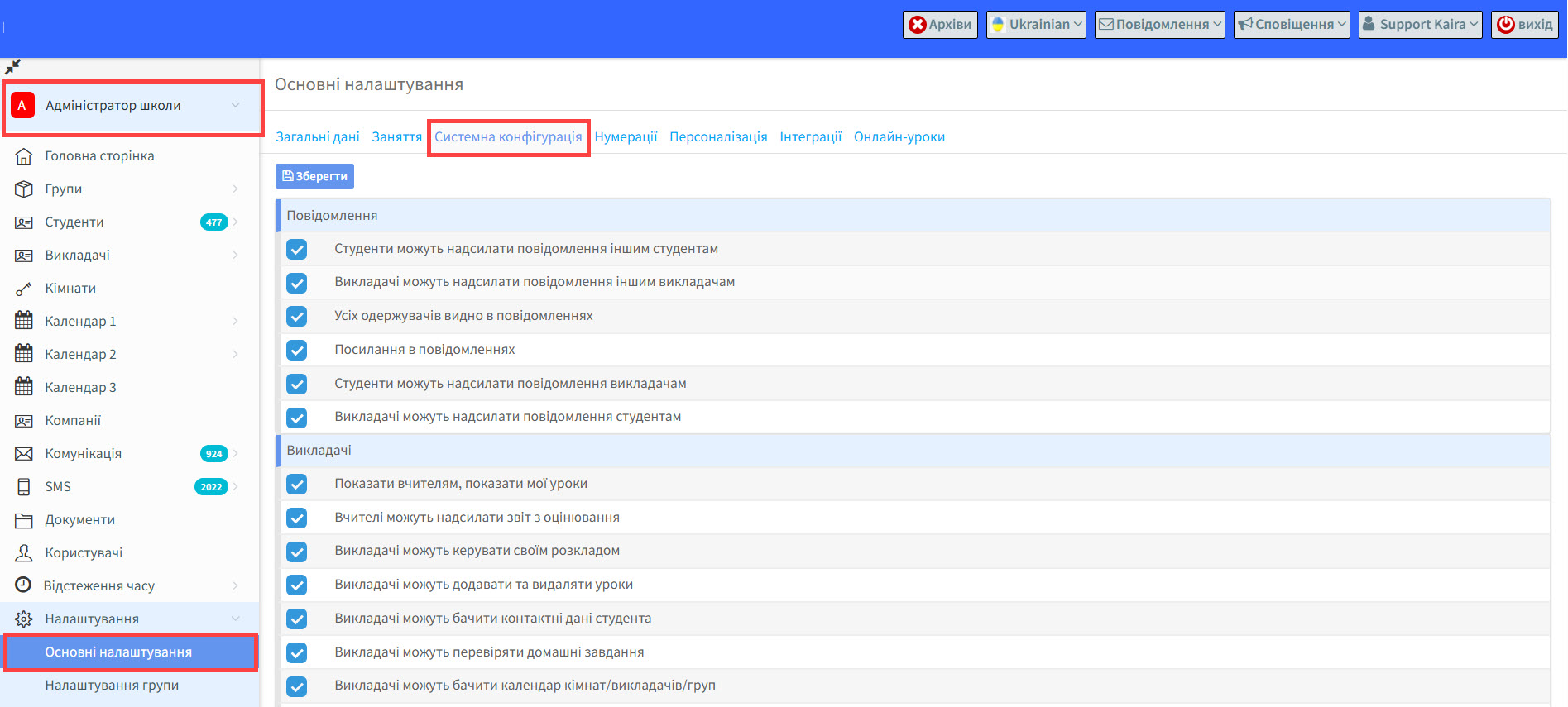
Task: Click the phone icon next to SMS
Action: click(24, 487)
